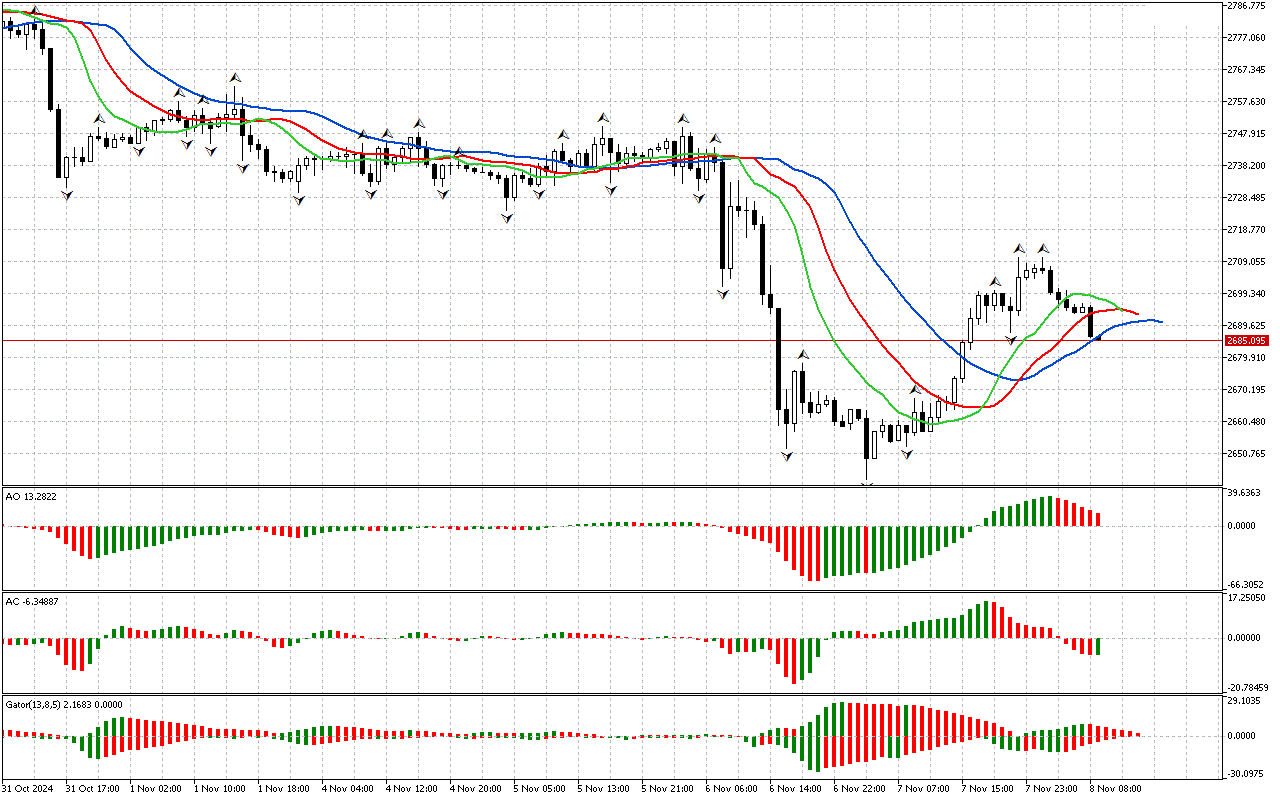Viewport: 1280px width, 800px height.
Task: Click the 2718.770 price scale value
Action: tap(1248, 230)
